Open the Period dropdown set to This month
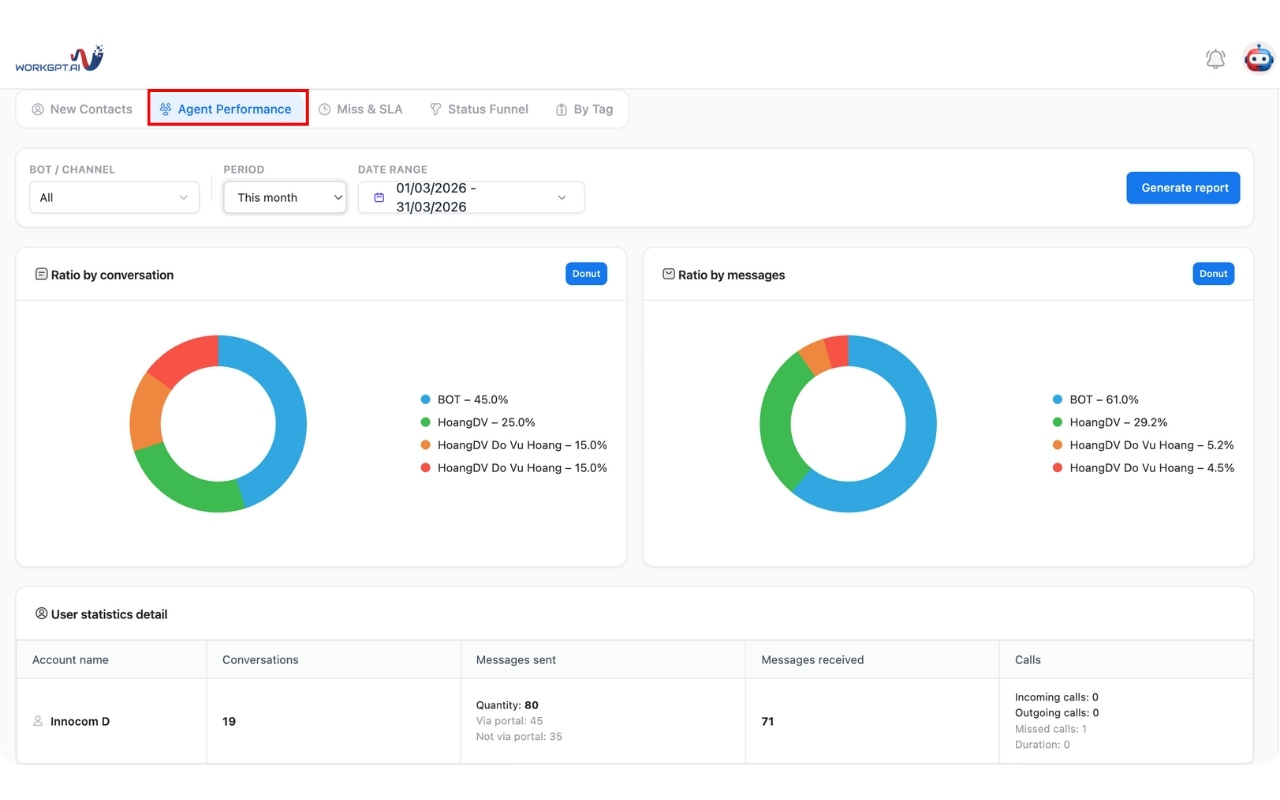1280x800 pixels. [x=285, y=198]
